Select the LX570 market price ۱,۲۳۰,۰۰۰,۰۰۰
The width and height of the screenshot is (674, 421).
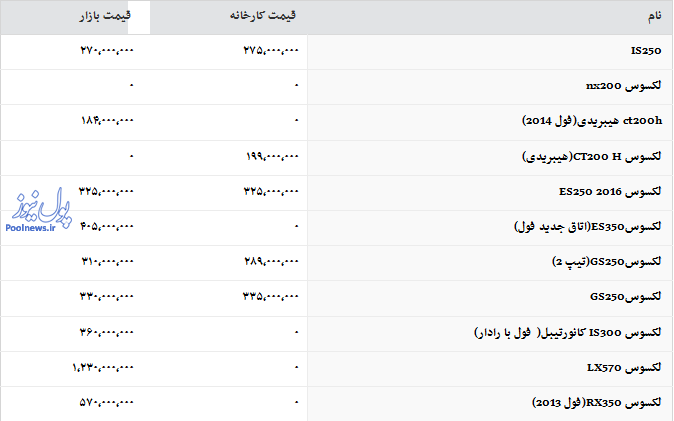click(x=103, y=368)
